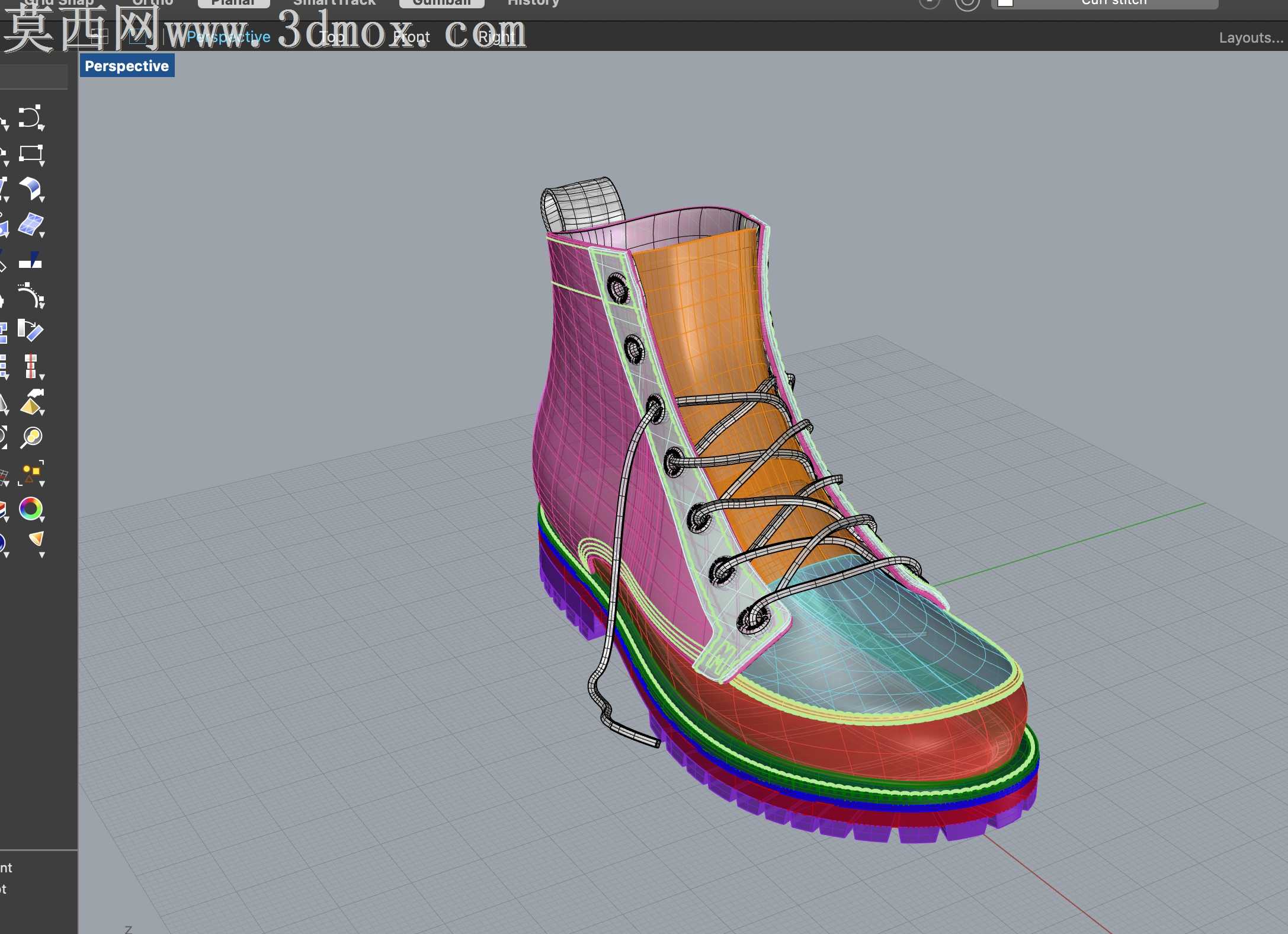Image resolution: width=1288 pixels, height=934 pixels.
Task: Click the zoom selected magnifier icon
Action: 31,437
